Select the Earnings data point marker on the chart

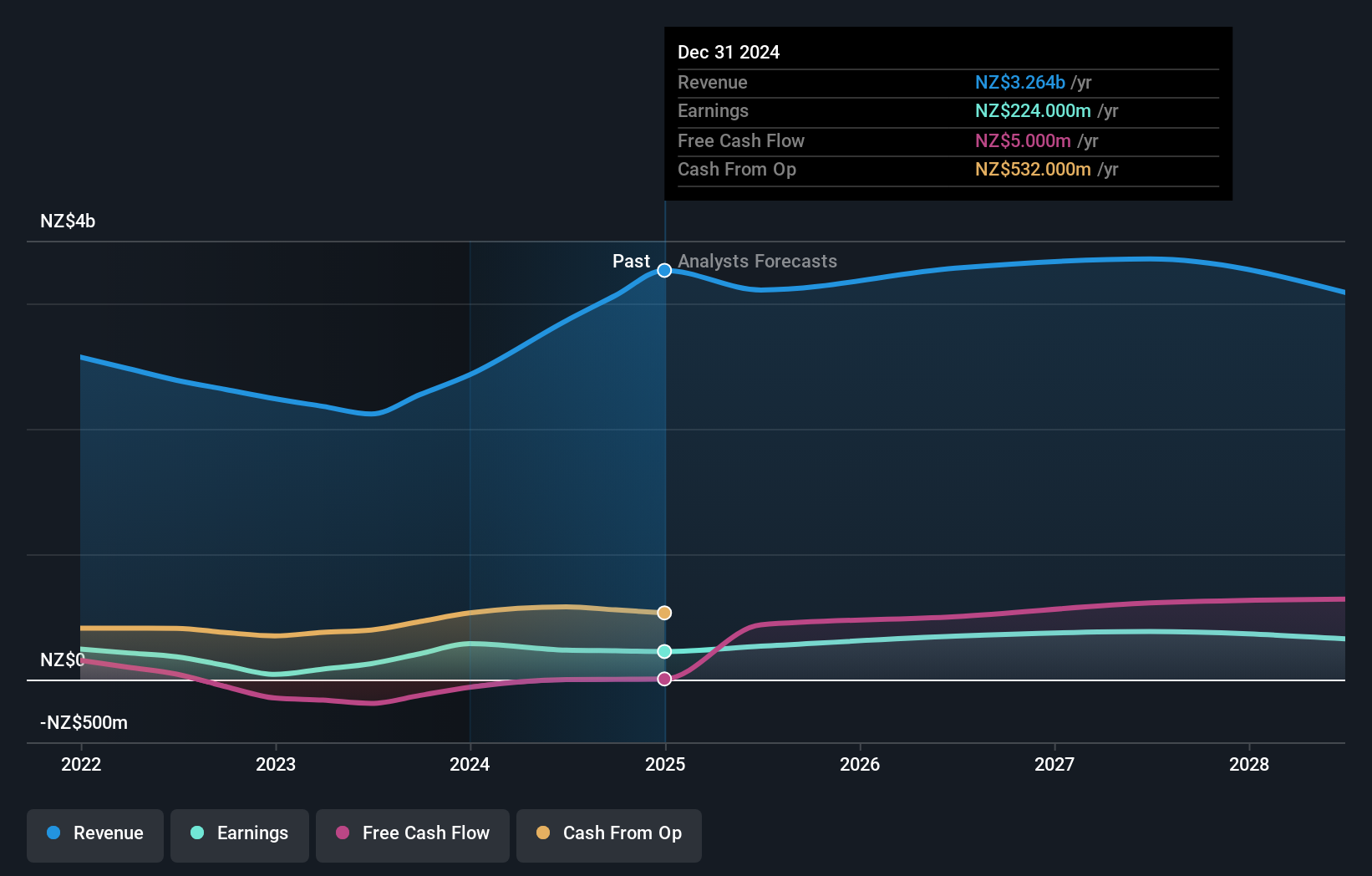664,651
